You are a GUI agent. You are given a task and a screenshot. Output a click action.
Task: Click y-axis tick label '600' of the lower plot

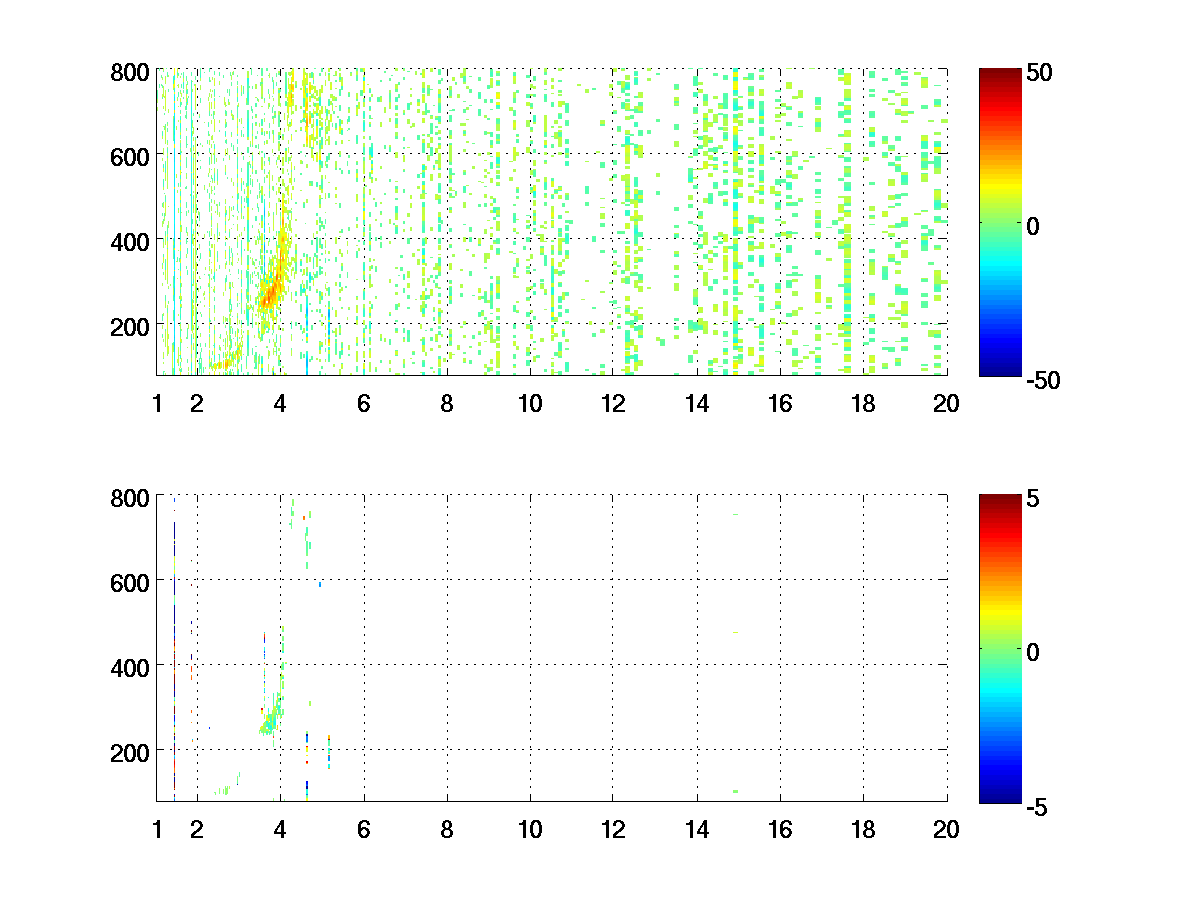(131, 581)
